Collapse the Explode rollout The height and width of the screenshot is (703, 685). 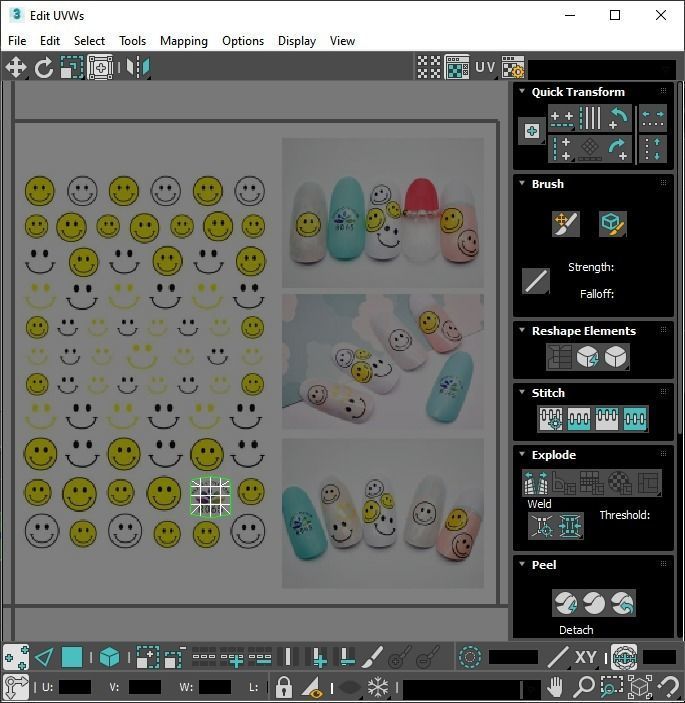pos(522,454)
